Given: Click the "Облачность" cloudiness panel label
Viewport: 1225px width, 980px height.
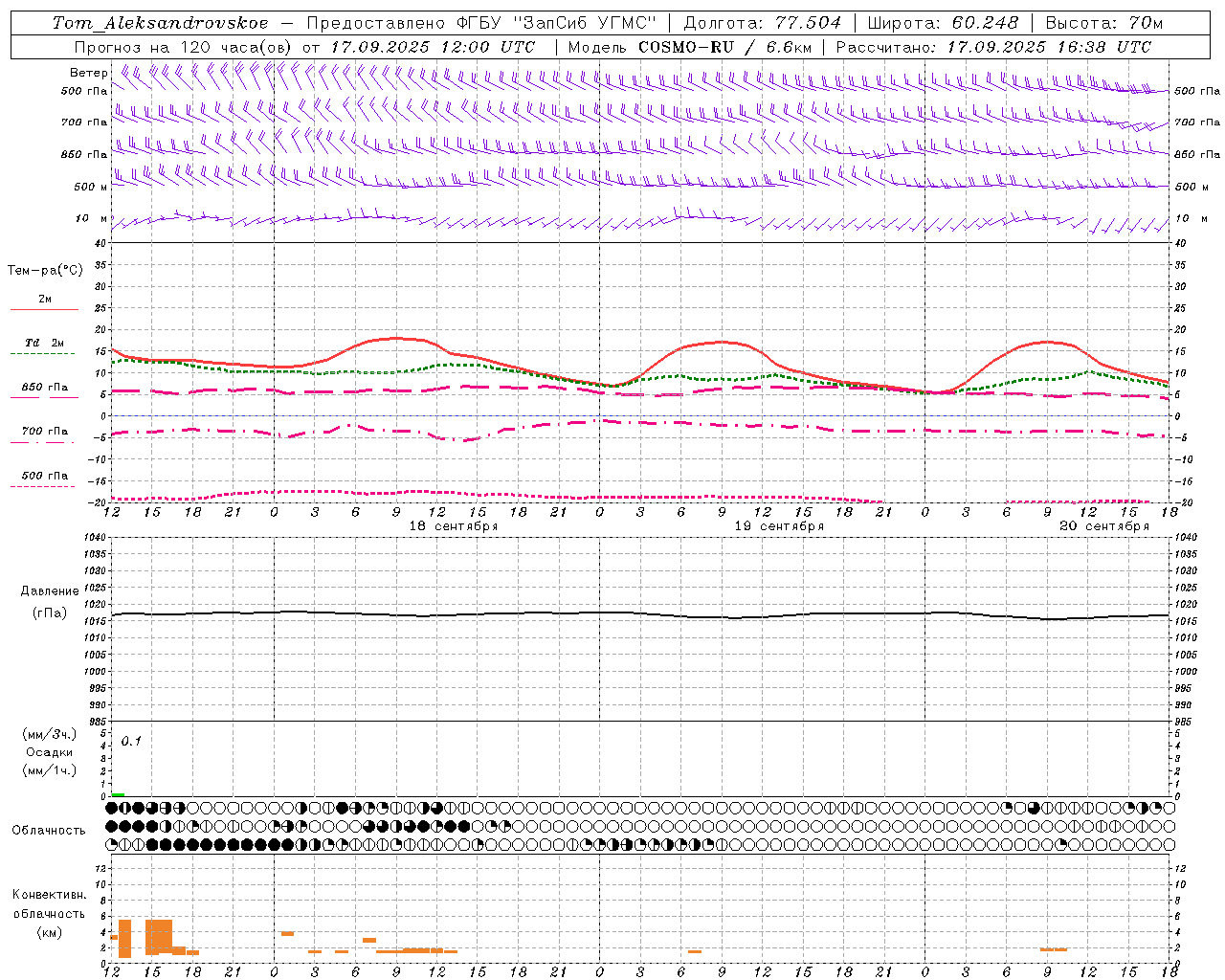Looking at the screenshot, I should point(49,830).
